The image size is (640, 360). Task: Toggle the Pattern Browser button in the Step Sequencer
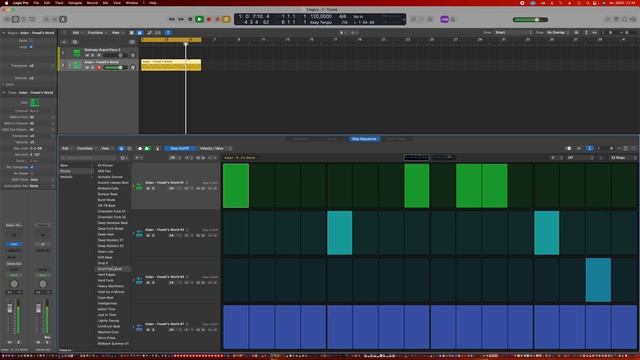click(x=121, y=148)
